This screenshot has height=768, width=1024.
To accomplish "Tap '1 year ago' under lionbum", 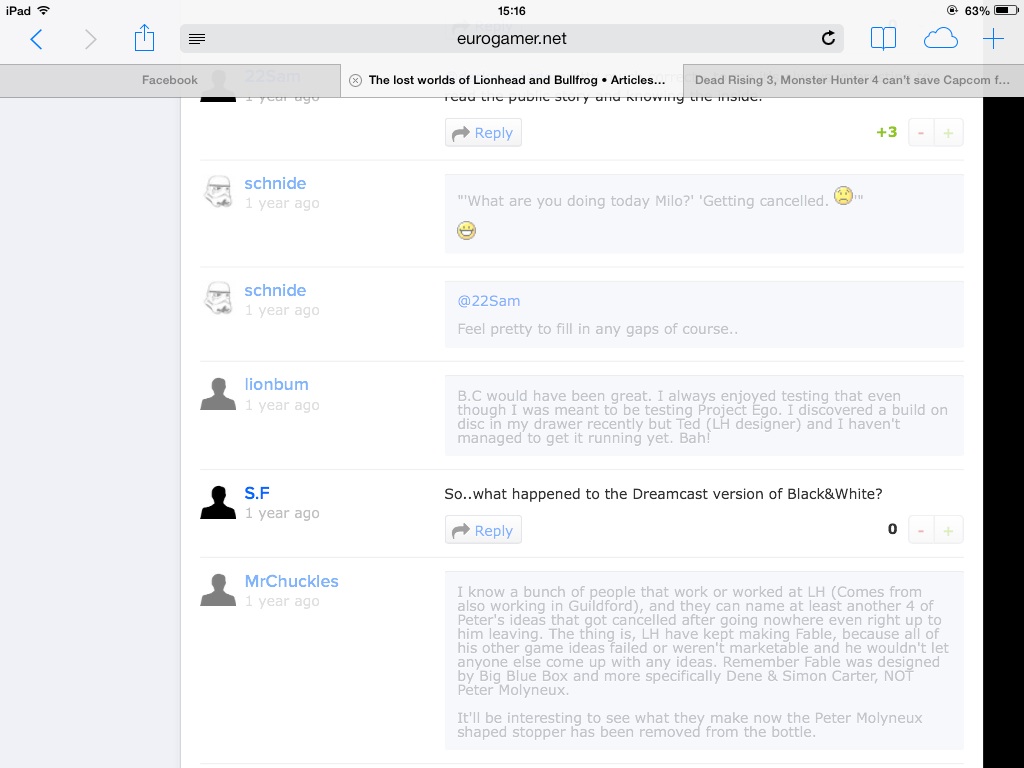I will click(282, 406).
